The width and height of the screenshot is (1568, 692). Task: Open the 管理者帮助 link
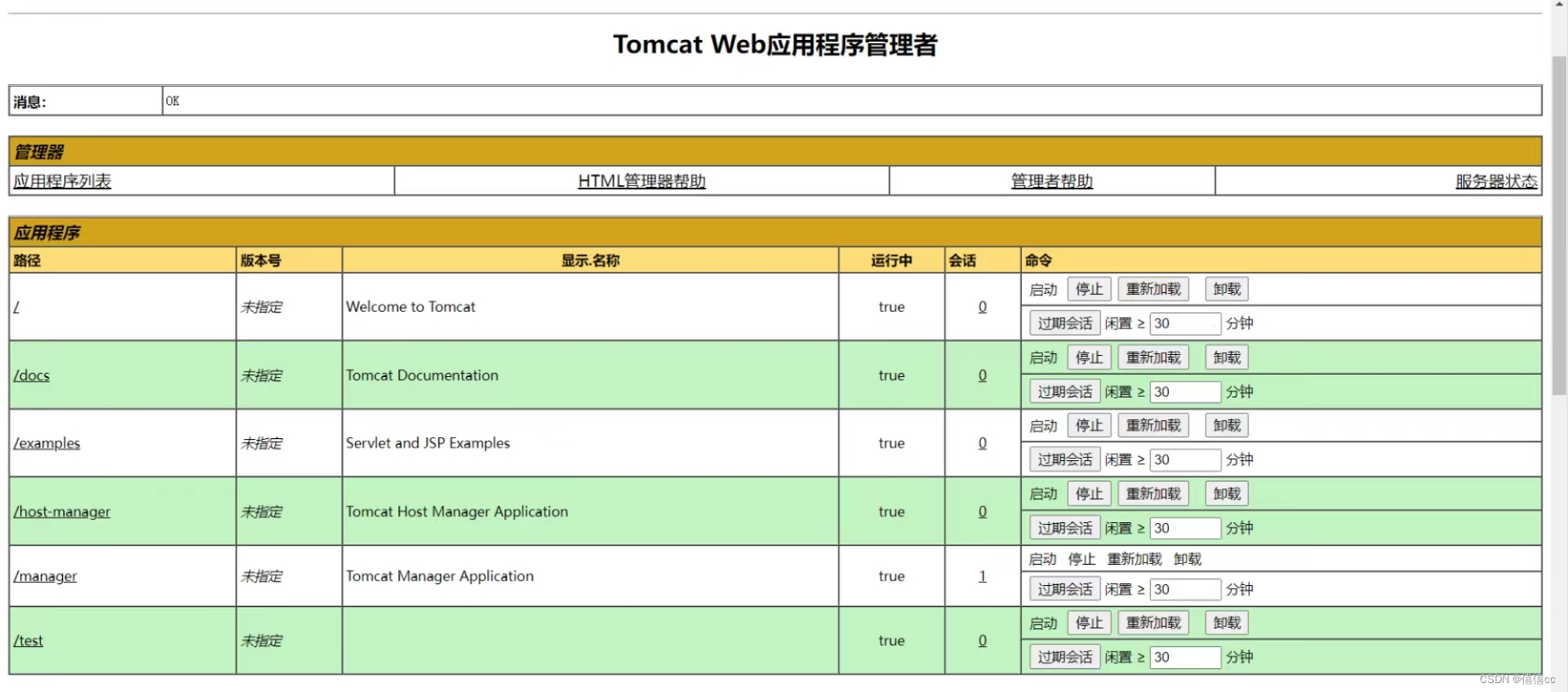(1051, 181)
